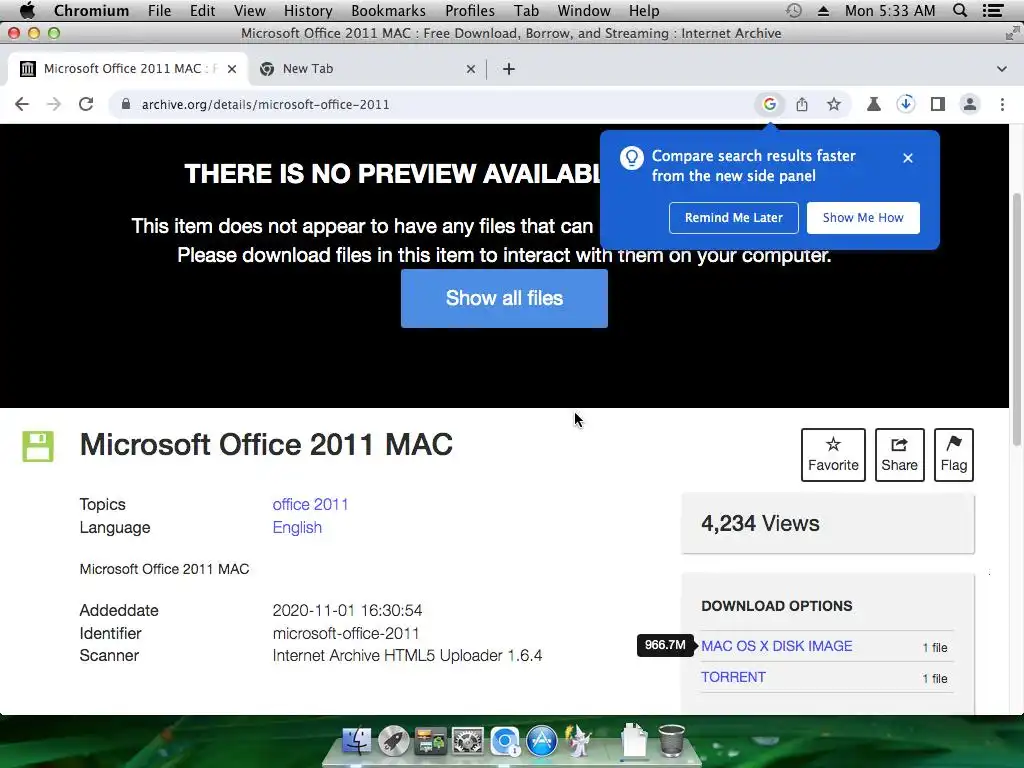Expand the tab search chevron
The image size is (1024, 768).
[1002, 69]
